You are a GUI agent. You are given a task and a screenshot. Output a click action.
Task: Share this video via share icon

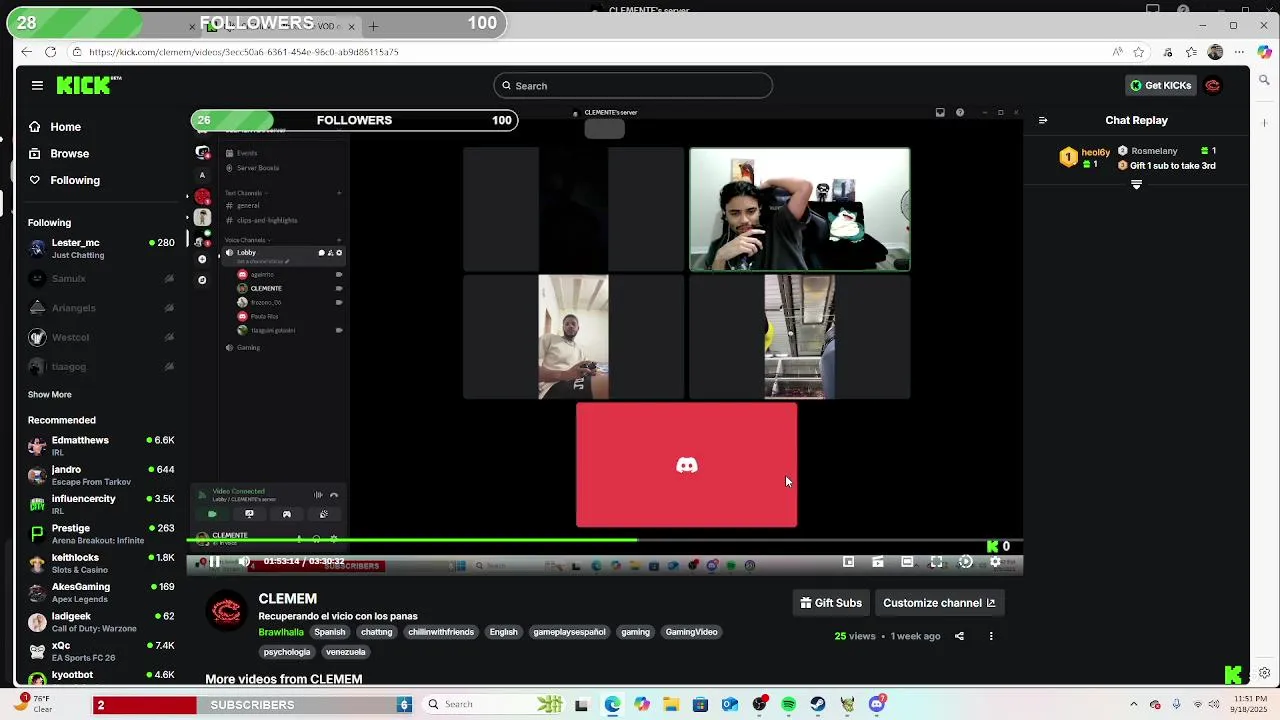[x=959, y=636]
